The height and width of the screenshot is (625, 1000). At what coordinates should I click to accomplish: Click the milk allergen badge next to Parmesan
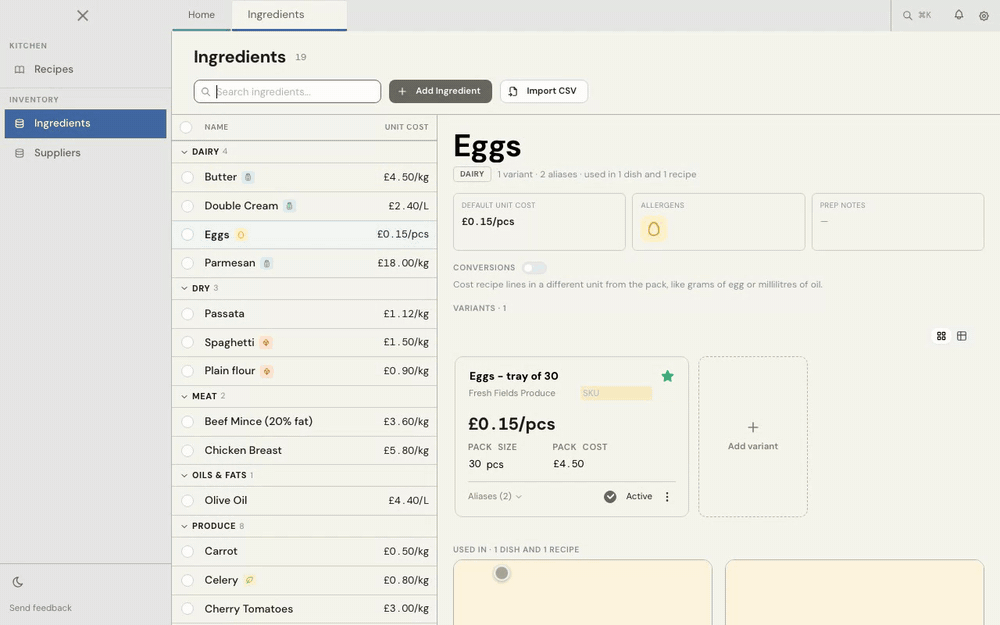[x=267, y=263]
